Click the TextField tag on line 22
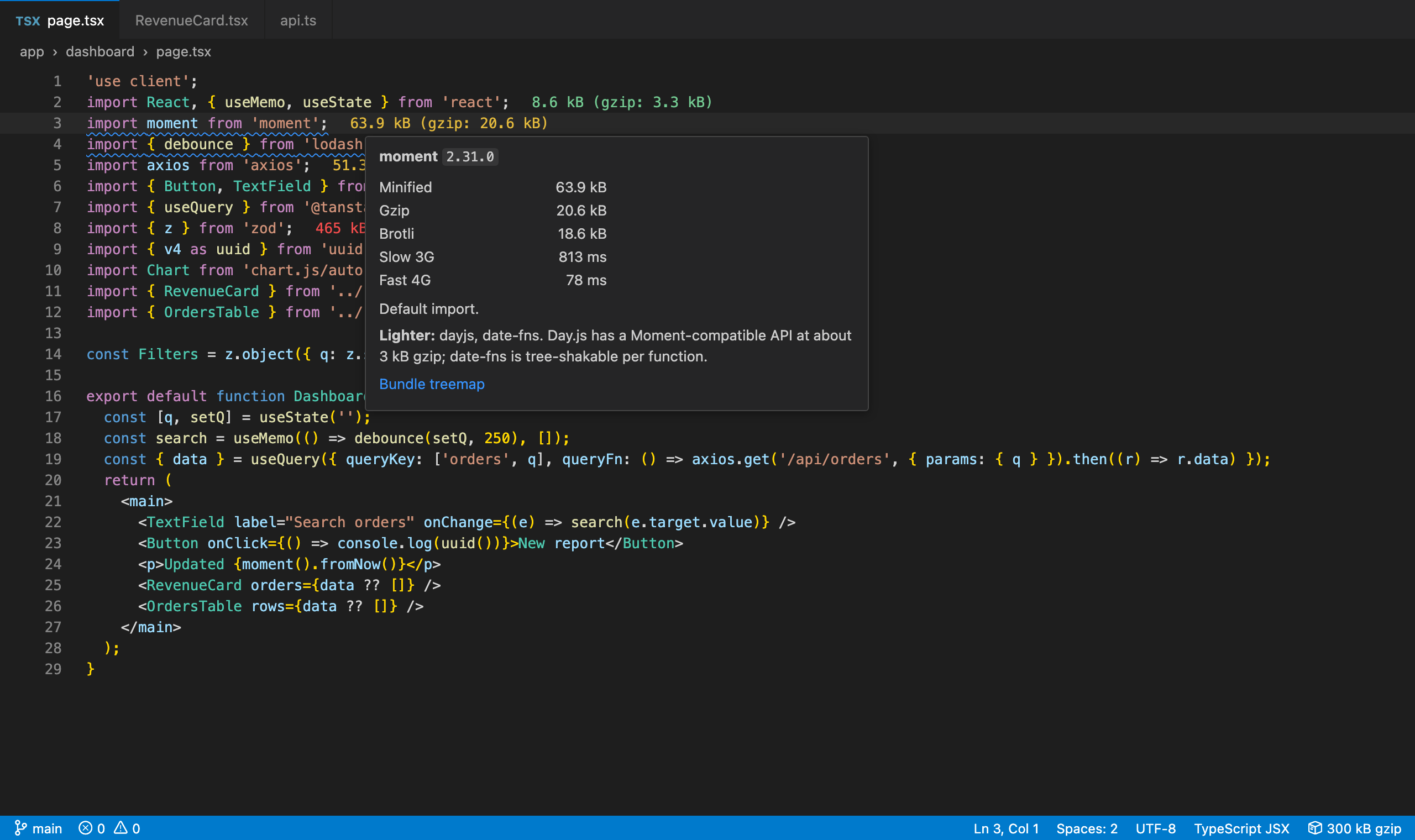 pyautogui.click(x=186, y=522)
